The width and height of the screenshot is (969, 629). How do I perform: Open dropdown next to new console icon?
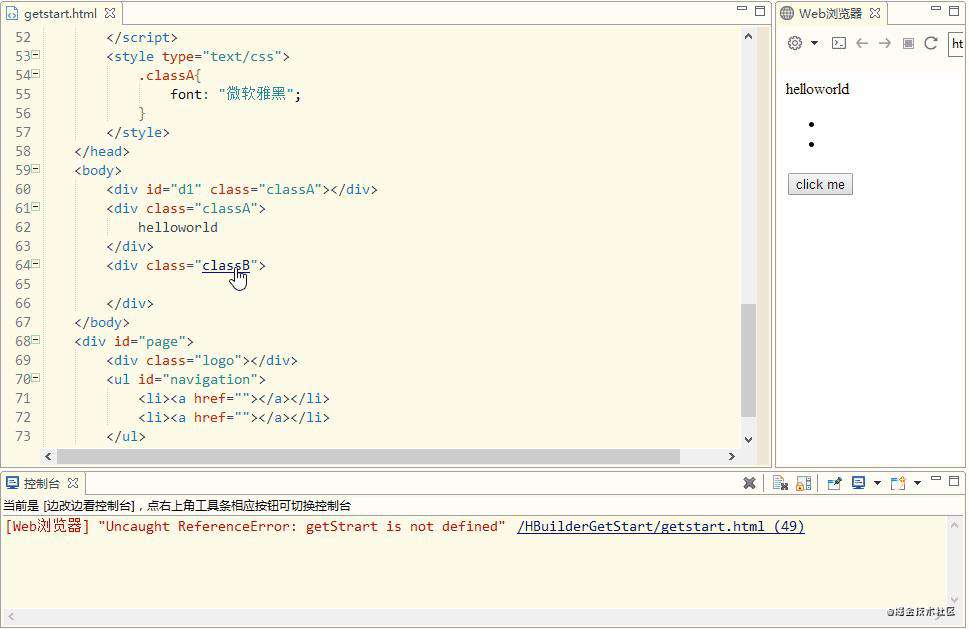pyautogui.click(x=917, y=483)
